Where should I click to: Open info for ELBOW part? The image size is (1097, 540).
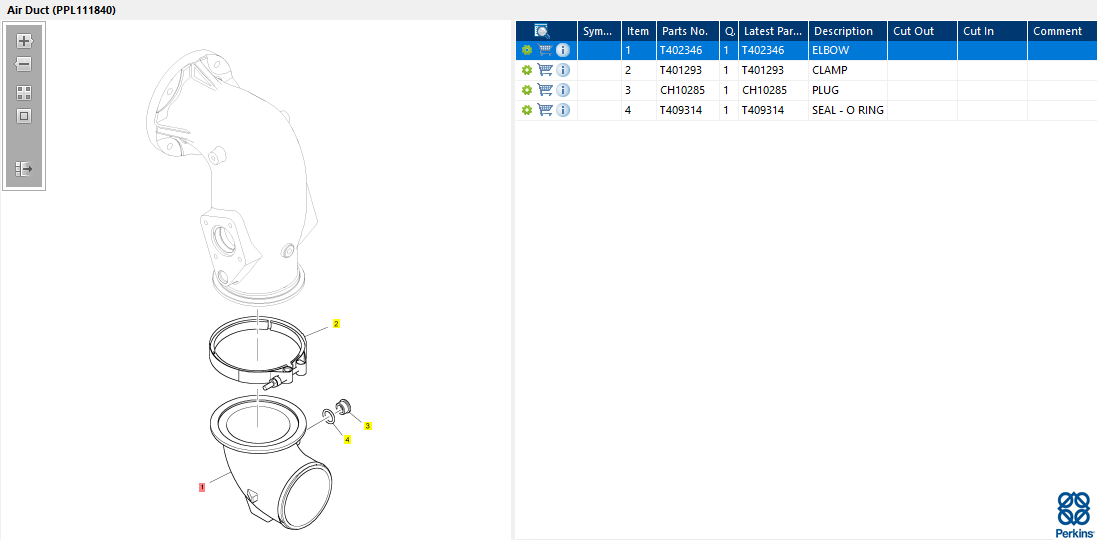pyautogui.click(x=563, y=50)
